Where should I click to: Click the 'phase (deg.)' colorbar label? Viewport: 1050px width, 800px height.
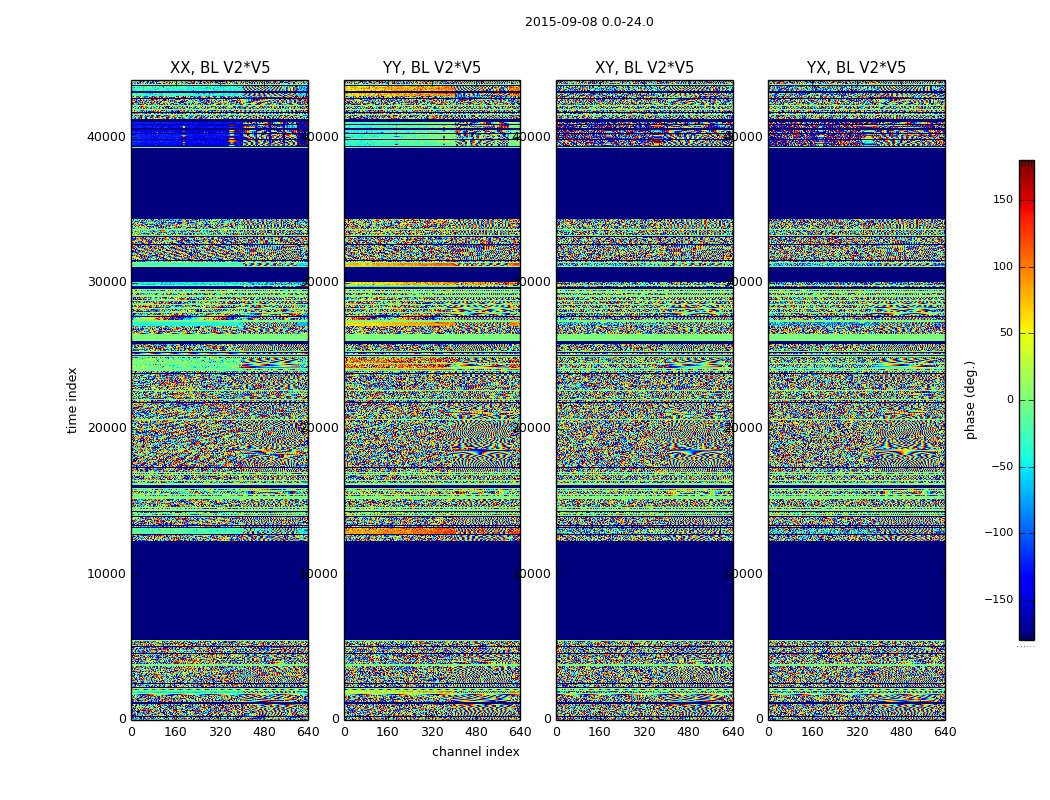click(970, 400)
